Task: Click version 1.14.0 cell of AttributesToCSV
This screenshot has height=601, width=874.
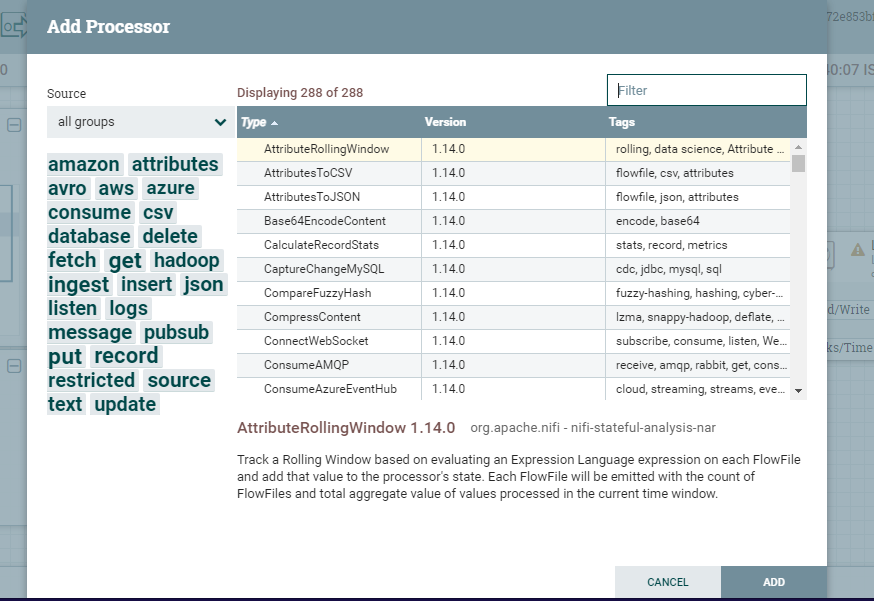Action: [x=513, y=173]
